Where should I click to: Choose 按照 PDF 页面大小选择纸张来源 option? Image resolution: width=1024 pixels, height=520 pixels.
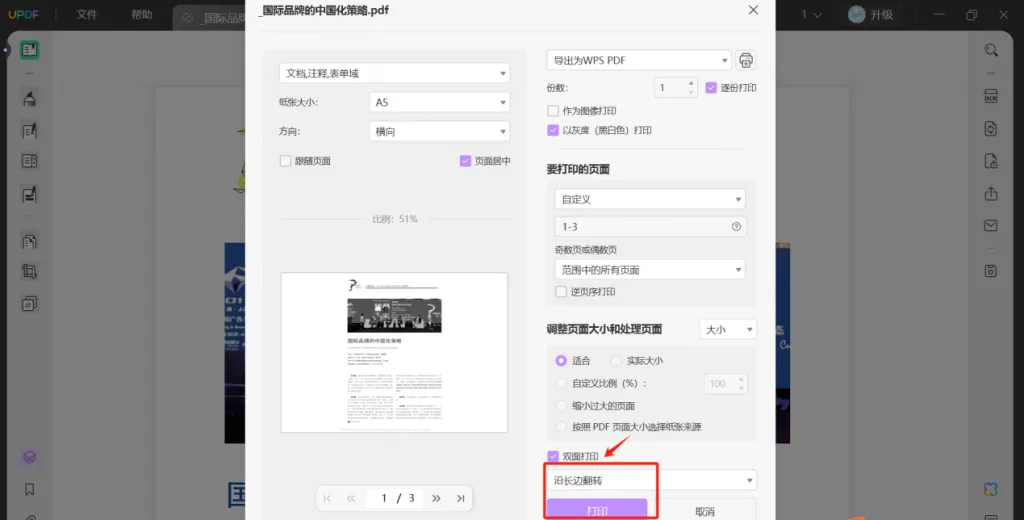[561, 427]
